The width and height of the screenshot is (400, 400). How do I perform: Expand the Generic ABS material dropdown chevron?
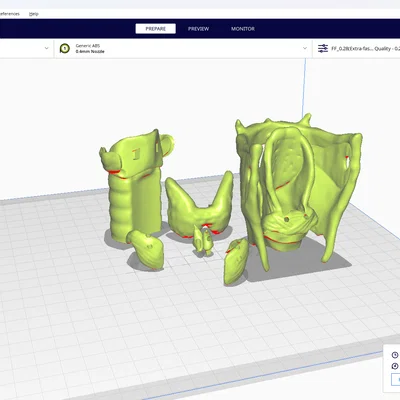pyautogui.click(x=305, y=48)
